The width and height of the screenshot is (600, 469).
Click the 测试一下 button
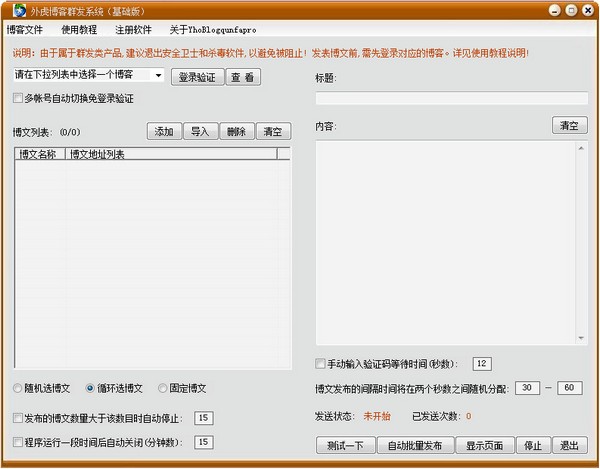click(346, 445)
